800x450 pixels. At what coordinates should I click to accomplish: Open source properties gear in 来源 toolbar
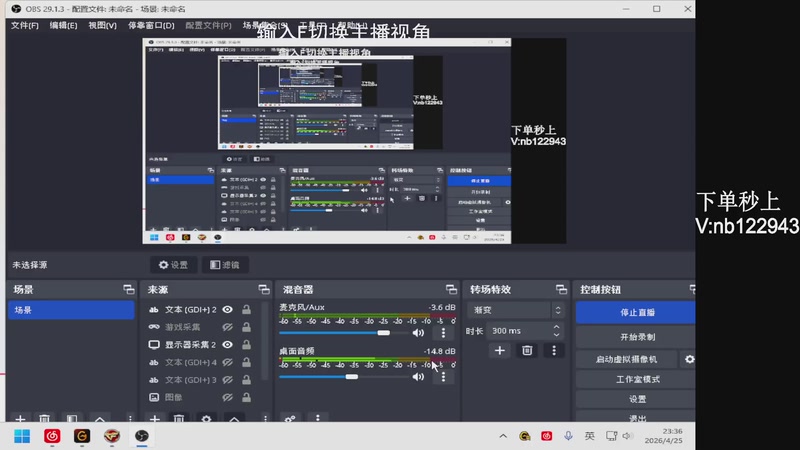pos(206,418)
